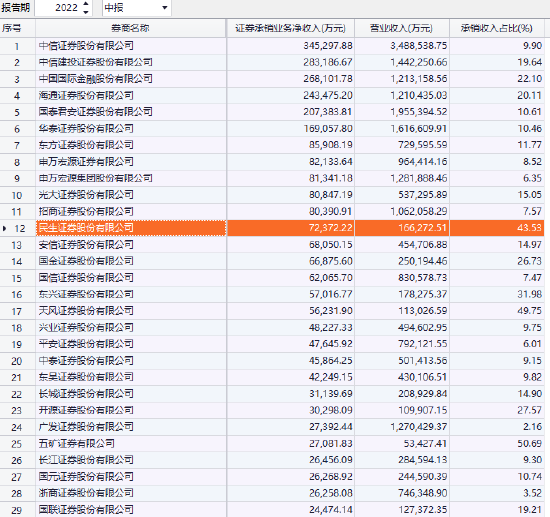Image resolution: width=550 pixels, height=517 pixels.
Task: Open the 中报 report type dropdown
Action: point(165,8)
